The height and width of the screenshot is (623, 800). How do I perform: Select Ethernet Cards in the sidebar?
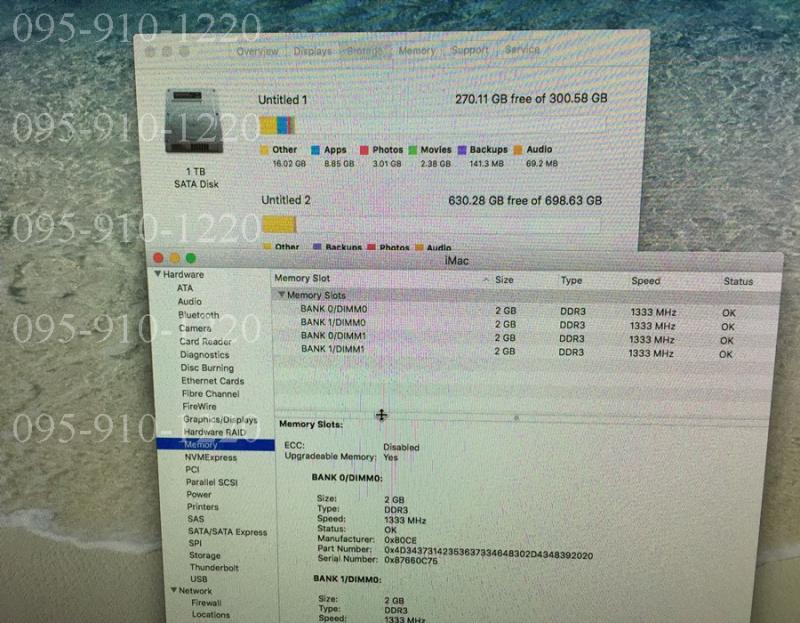213,381
